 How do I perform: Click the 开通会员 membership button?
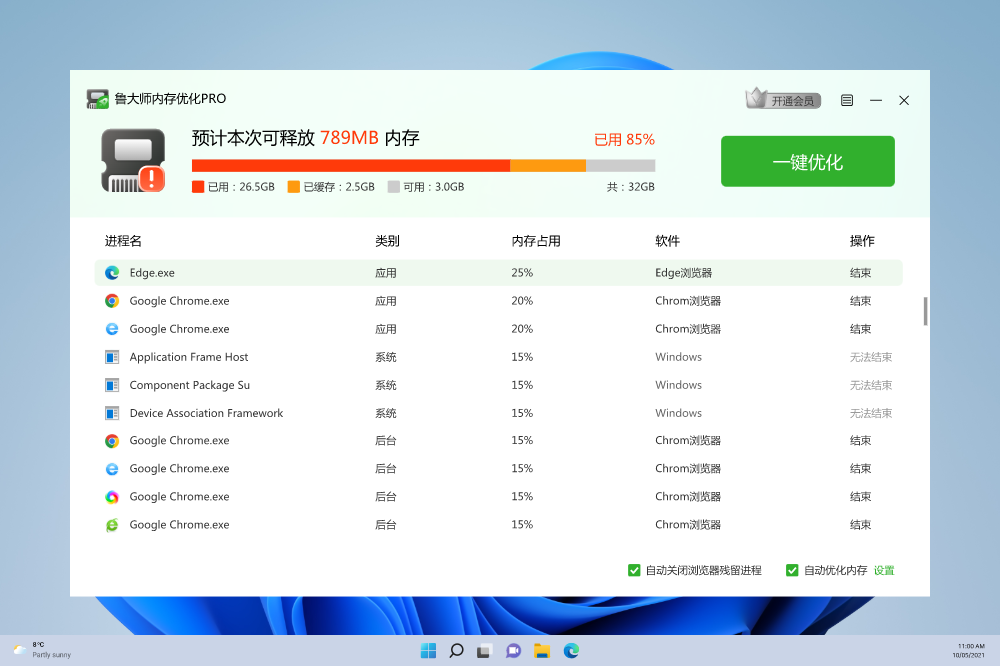pyautogui.click(x=783, y=100)
